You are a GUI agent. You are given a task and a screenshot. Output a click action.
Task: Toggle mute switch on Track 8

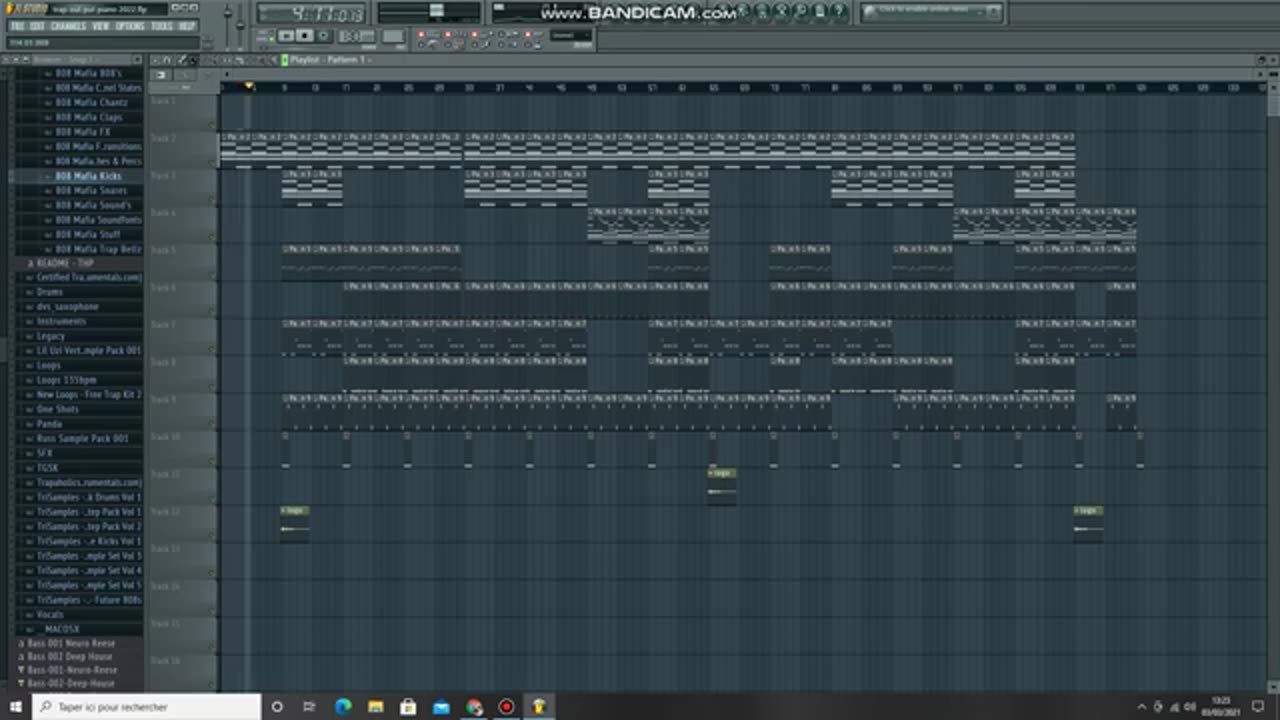point(212,387)
